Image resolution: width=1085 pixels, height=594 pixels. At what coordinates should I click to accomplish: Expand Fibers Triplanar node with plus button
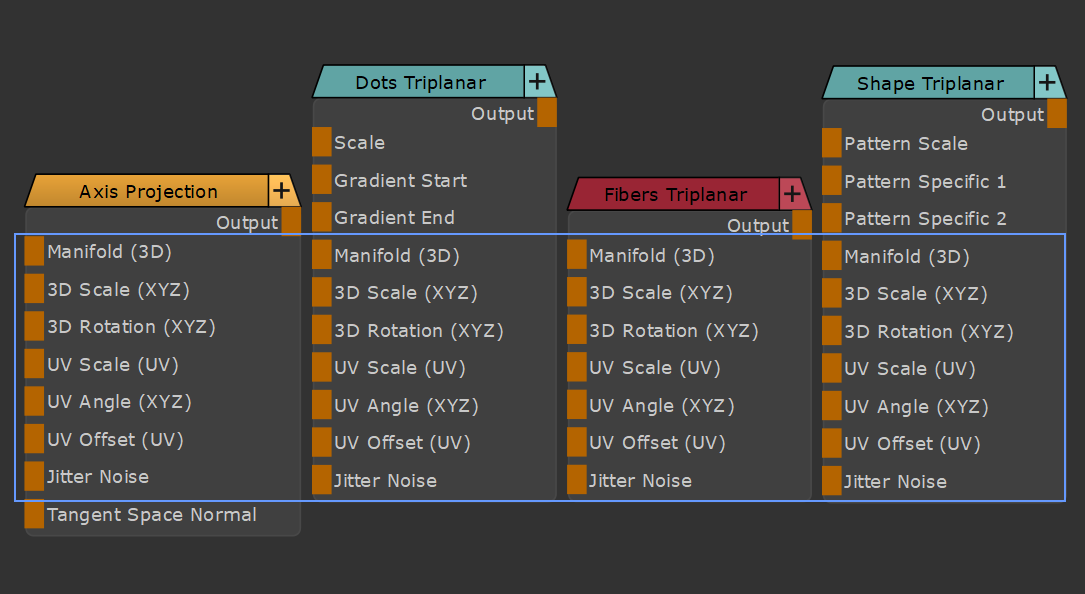coord(792,194)
